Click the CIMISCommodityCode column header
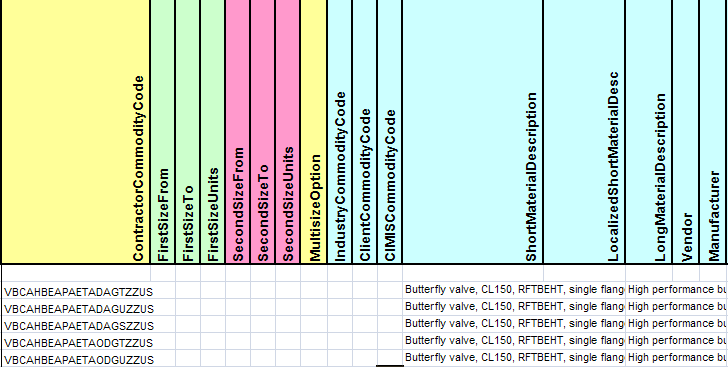Image resolution: width=728 pixels, height=367 pixels. pos(390,132)
